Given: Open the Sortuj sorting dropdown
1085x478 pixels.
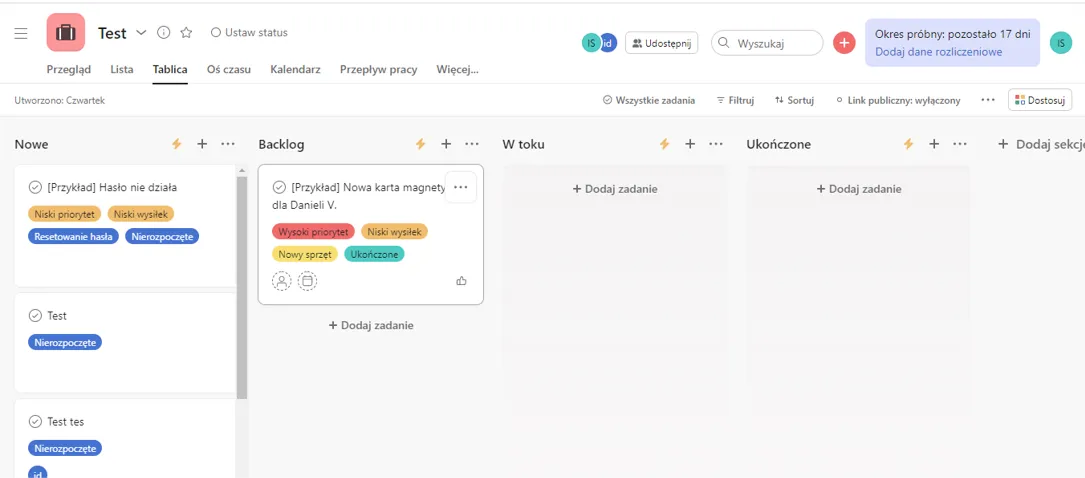Looking at the screenshot, I should (x=794, y=100).
